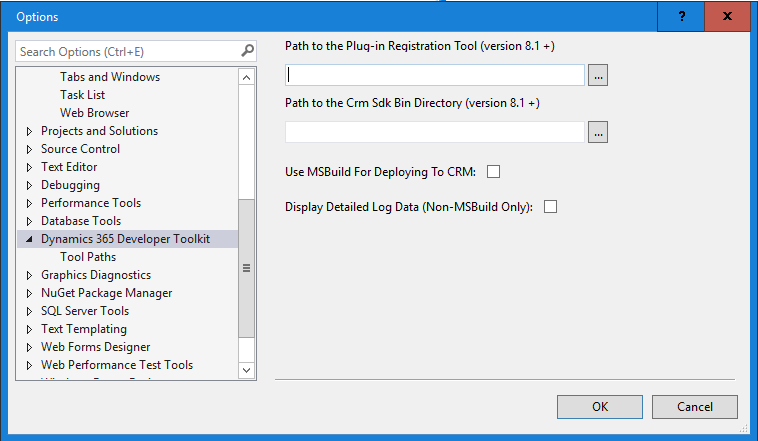Expand the Text Editor node
Viewport: 758px width, 441px height.
click(29, 167)
